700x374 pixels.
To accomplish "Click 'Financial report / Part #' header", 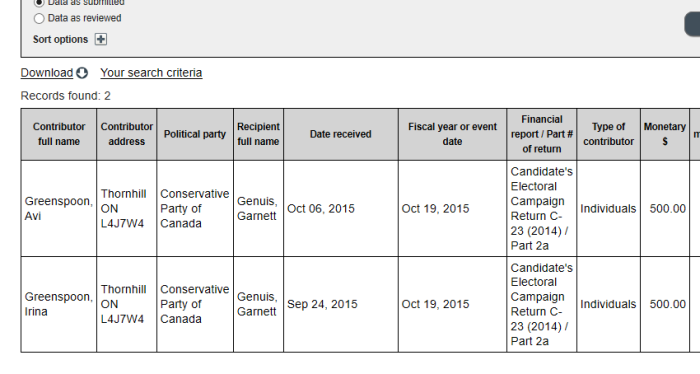I will (x=542, y=134).
